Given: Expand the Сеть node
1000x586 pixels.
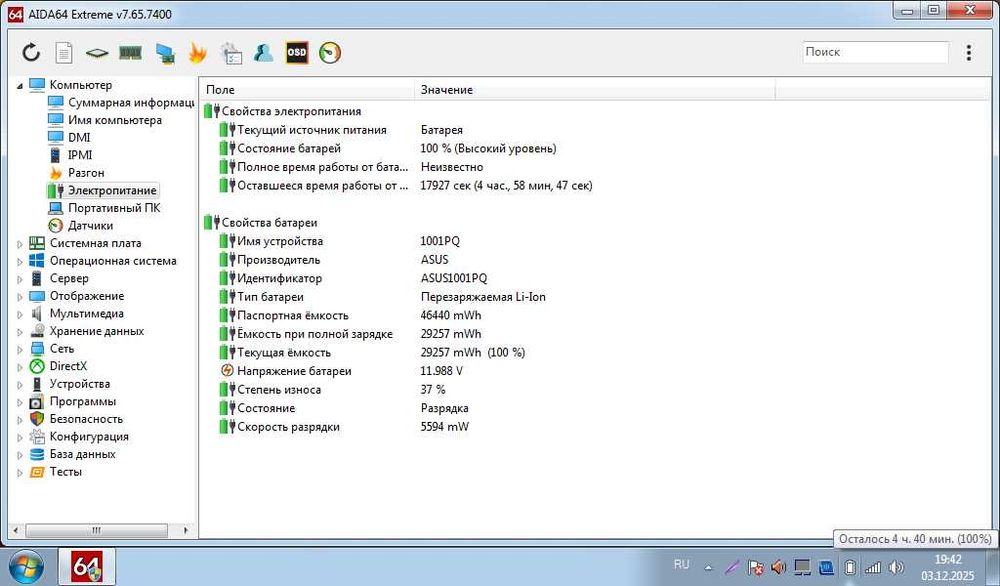Looking at the screenshot, I should 20,349.
